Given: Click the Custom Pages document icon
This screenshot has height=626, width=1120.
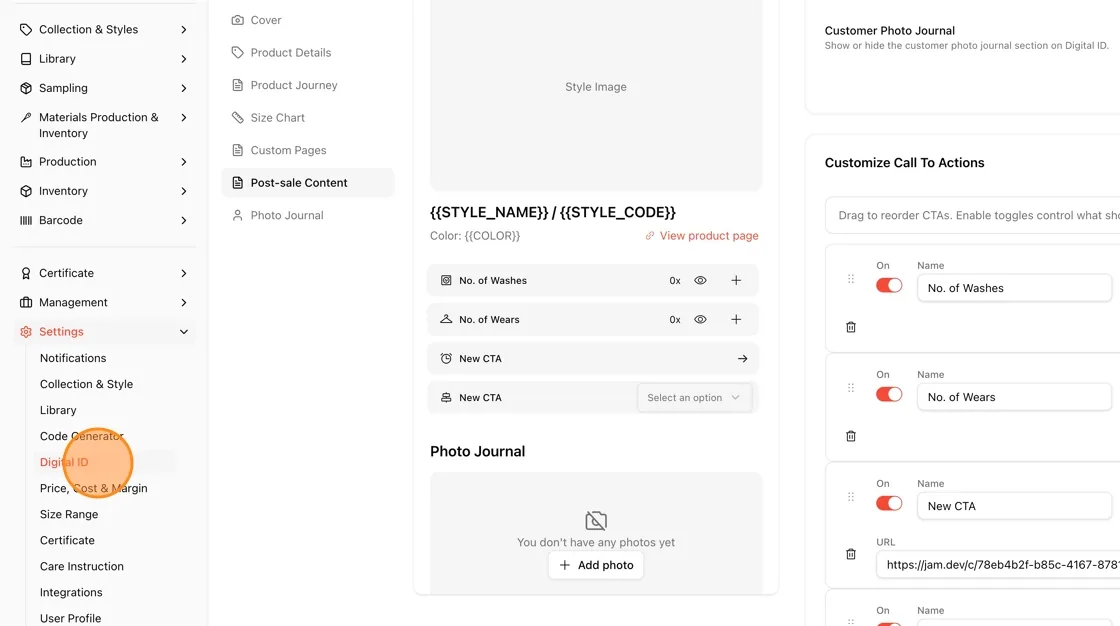Looking at the screenshot, I should [237, 150].
